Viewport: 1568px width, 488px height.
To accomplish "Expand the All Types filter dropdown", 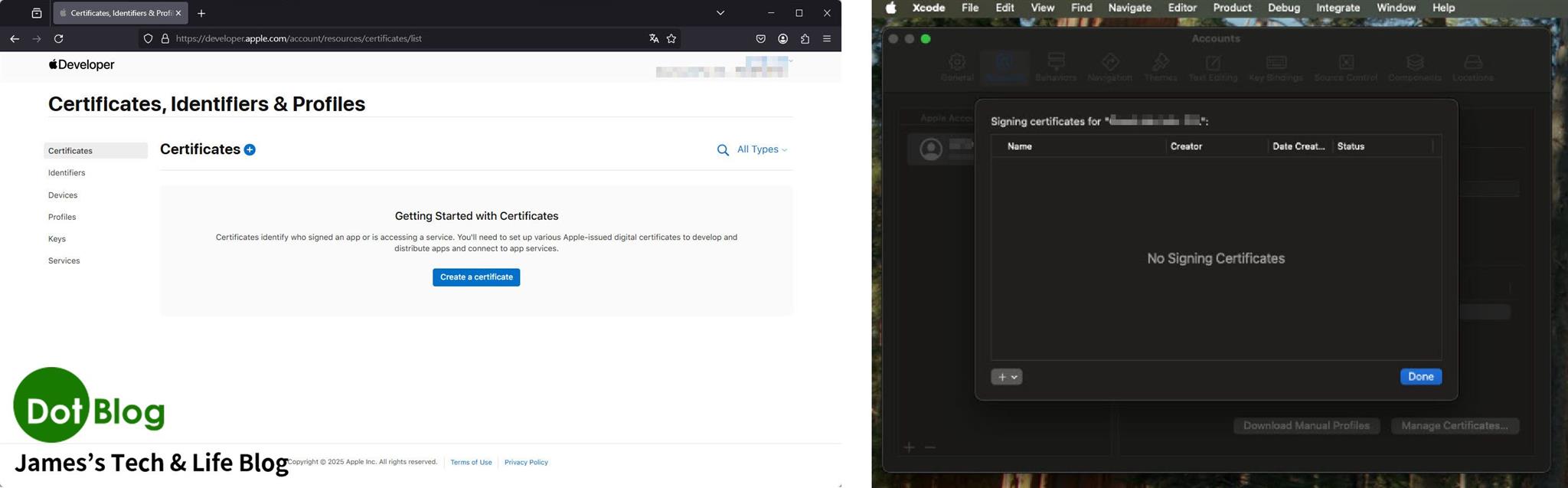I will point(762,149).
